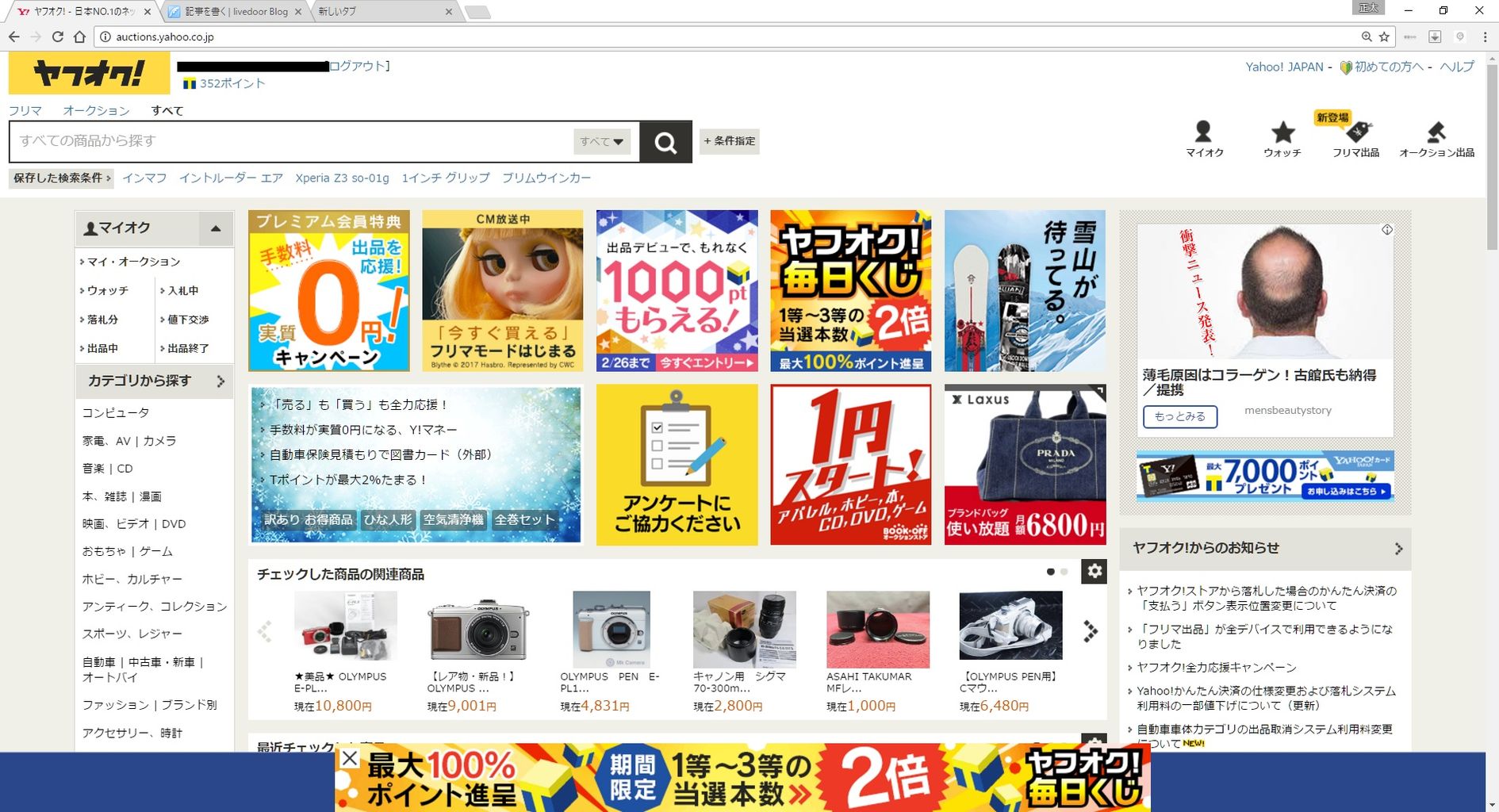Viewport: 1499px width, 812px height.
Task: Open the コンピュータ category
Action: (x=116, y=413)
